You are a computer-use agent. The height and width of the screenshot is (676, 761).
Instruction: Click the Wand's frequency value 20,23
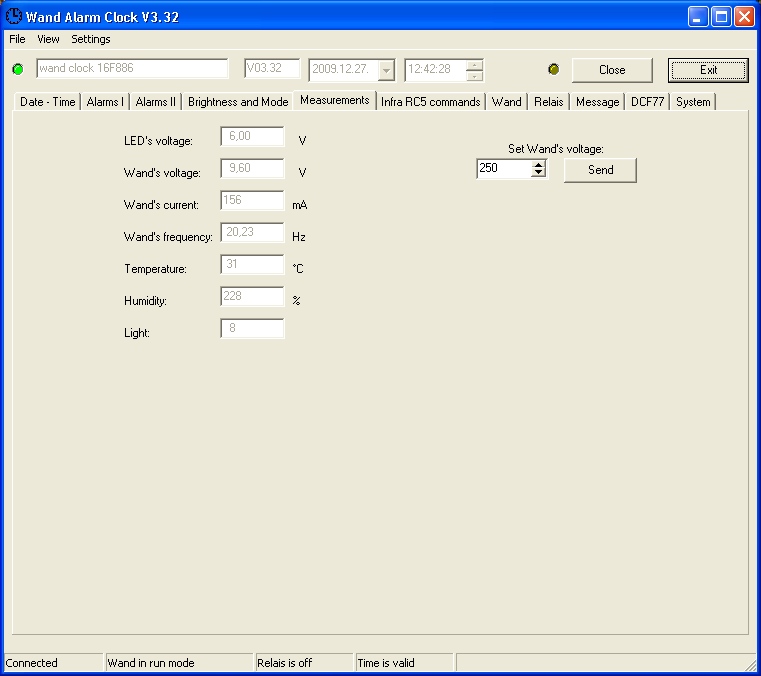click(x=252, y=232)
